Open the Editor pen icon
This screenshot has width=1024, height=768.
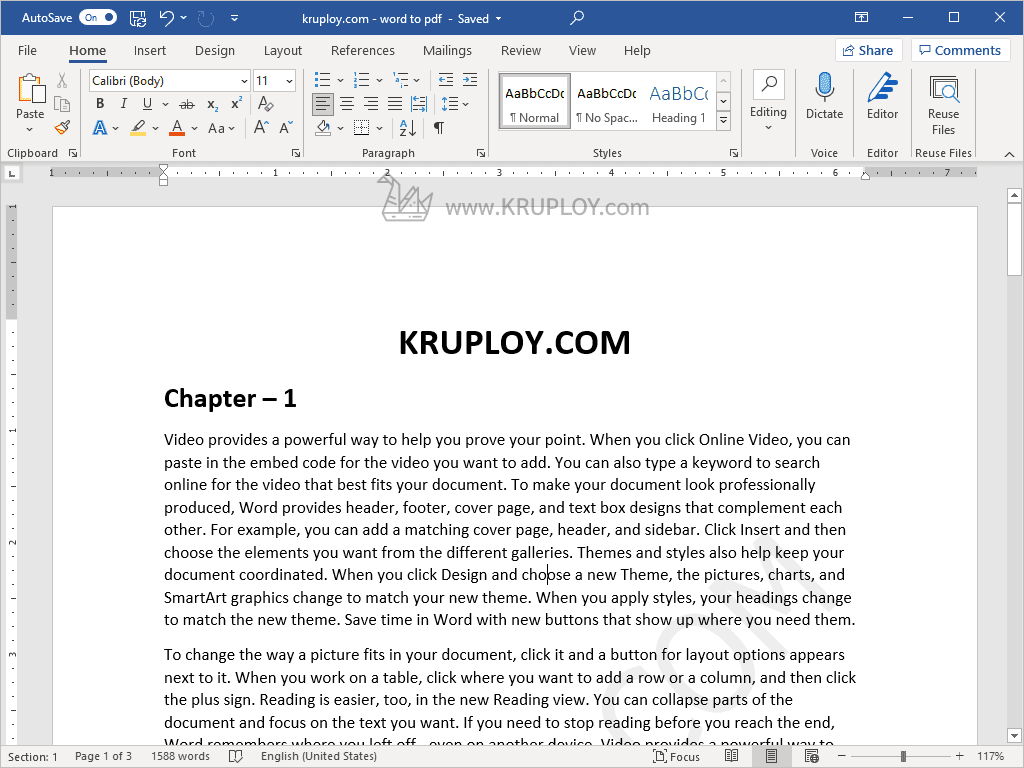point(882,96)
